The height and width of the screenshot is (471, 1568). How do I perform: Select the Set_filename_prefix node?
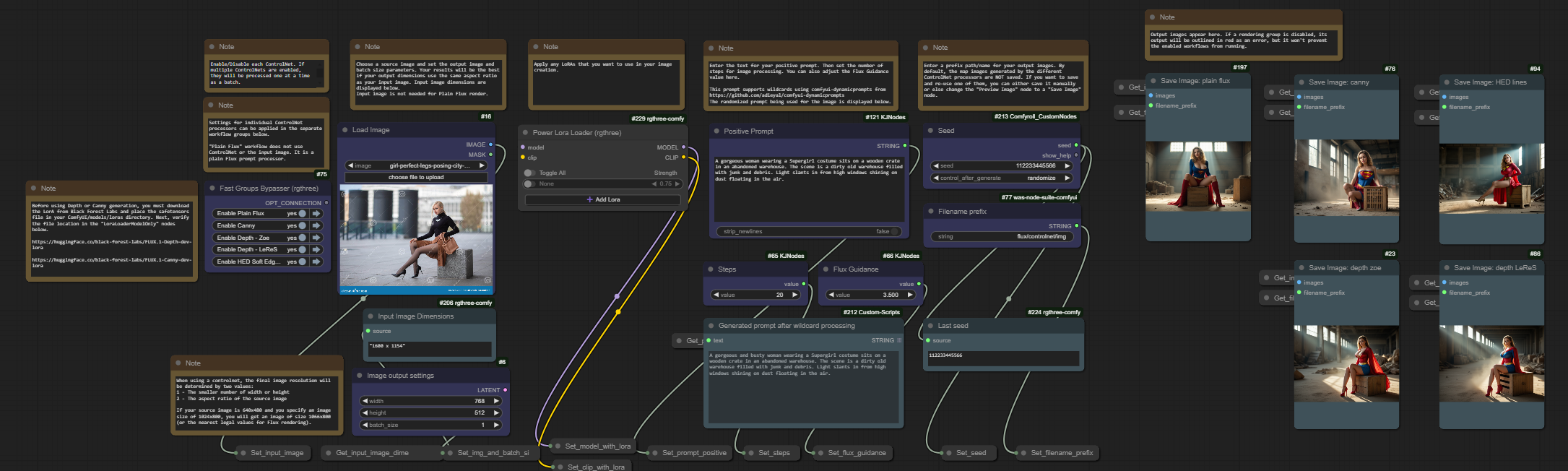pos(1056,453)
